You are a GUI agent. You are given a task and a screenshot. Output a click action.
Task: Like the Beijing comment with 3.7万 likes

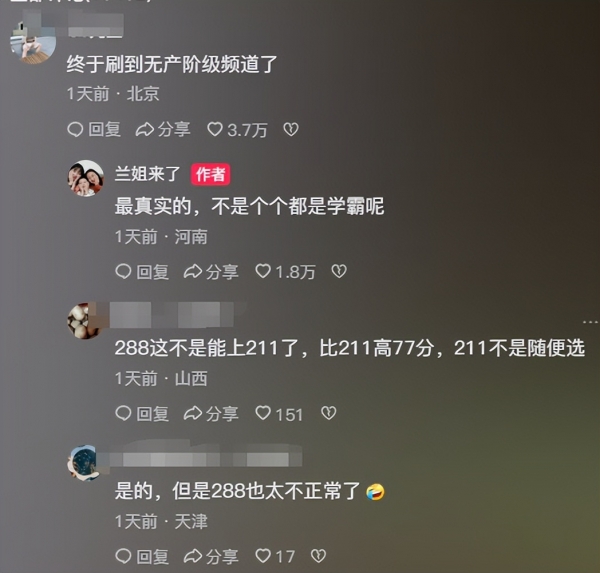pos(237,130)
